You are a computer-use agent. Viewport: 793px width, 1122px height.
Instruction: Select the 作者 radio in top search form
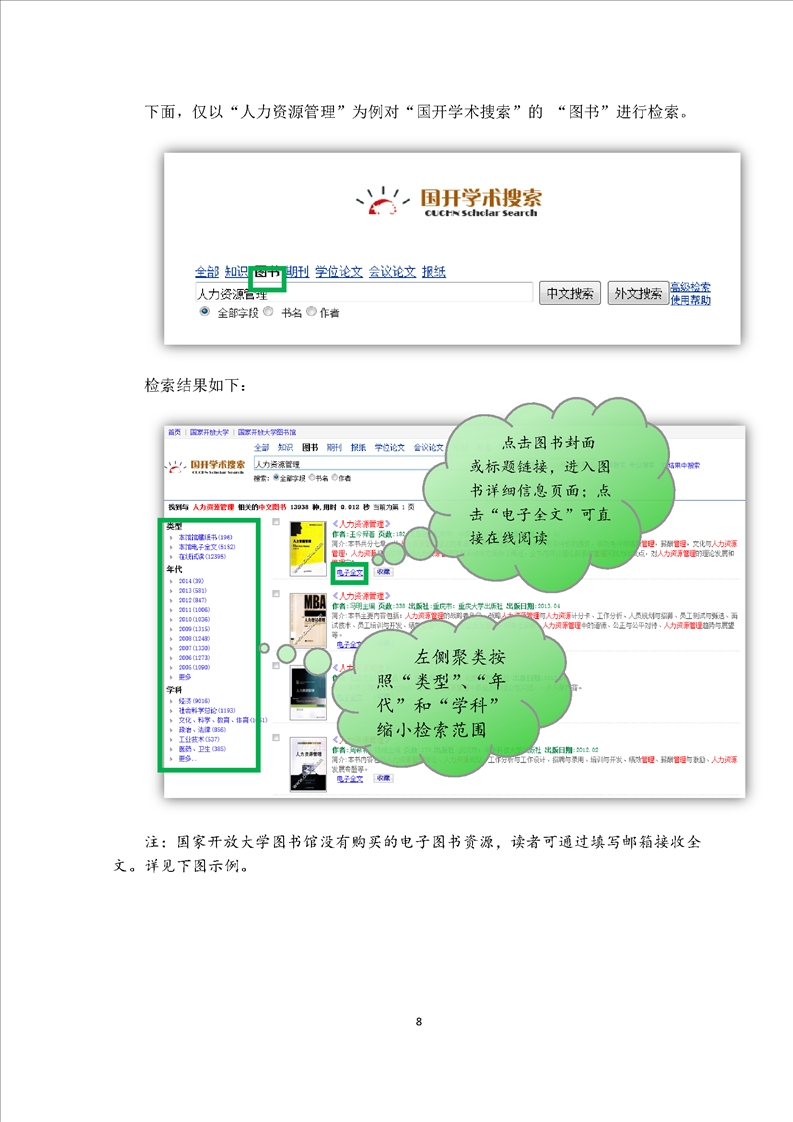pos(311,312)
